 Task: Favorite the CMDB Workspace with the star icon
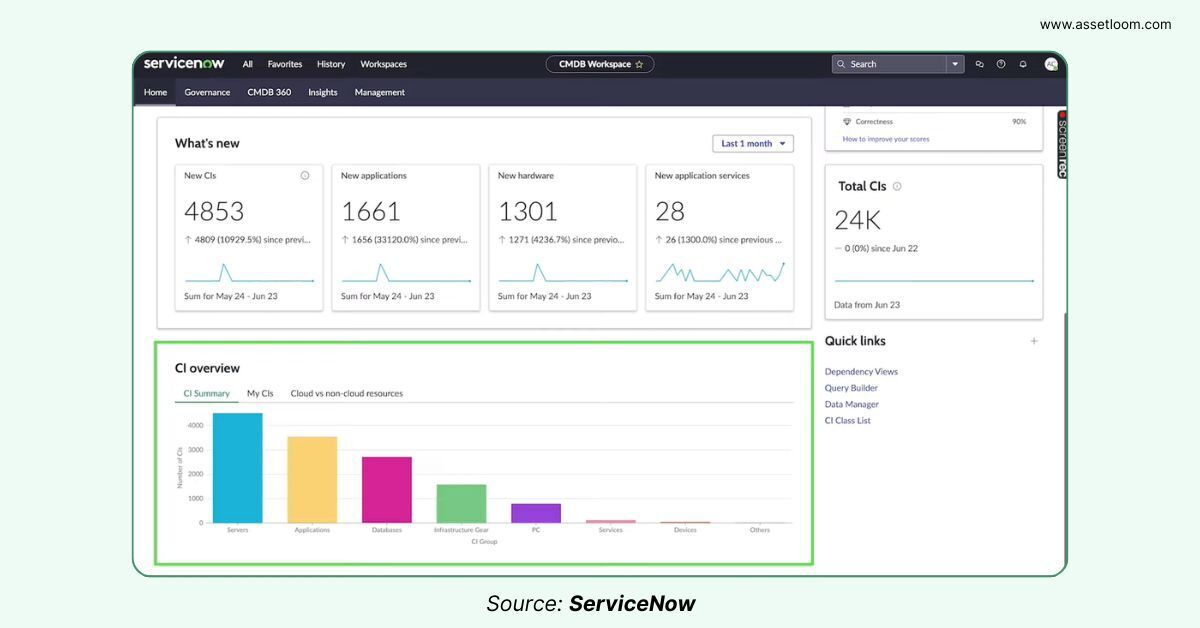point(639,64)
